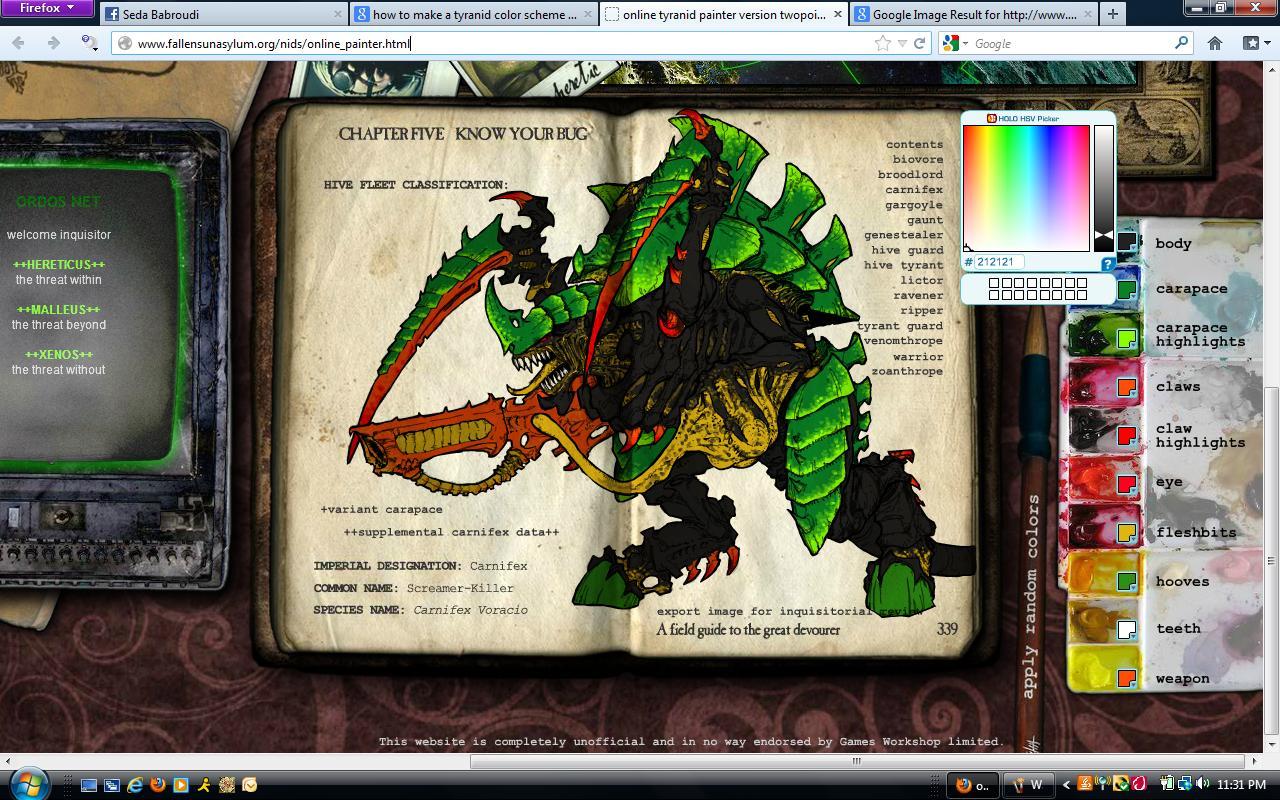Switch to the Google Image Result tab
This screenshot has width=1280, height=800.
pos(973,14)
